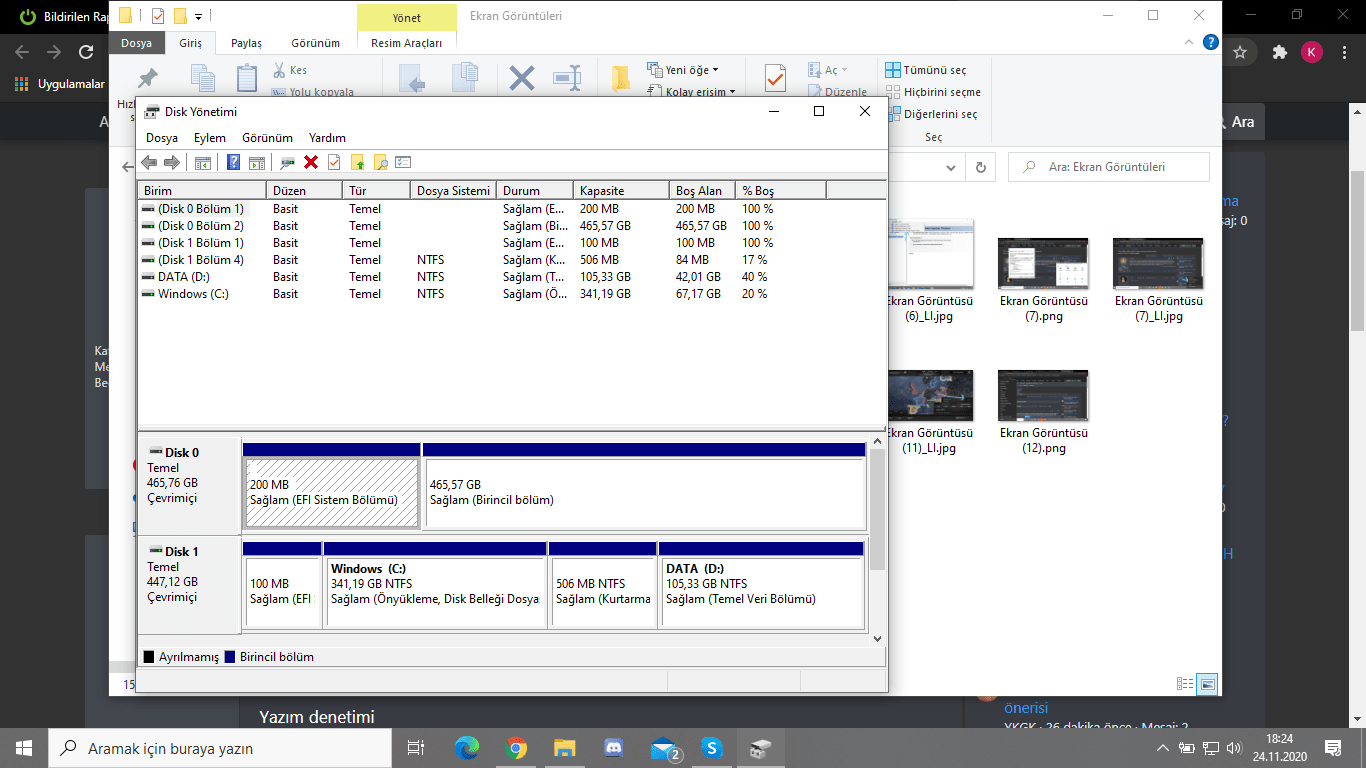Click the disk connect icon left of red X

click(288, 163)
